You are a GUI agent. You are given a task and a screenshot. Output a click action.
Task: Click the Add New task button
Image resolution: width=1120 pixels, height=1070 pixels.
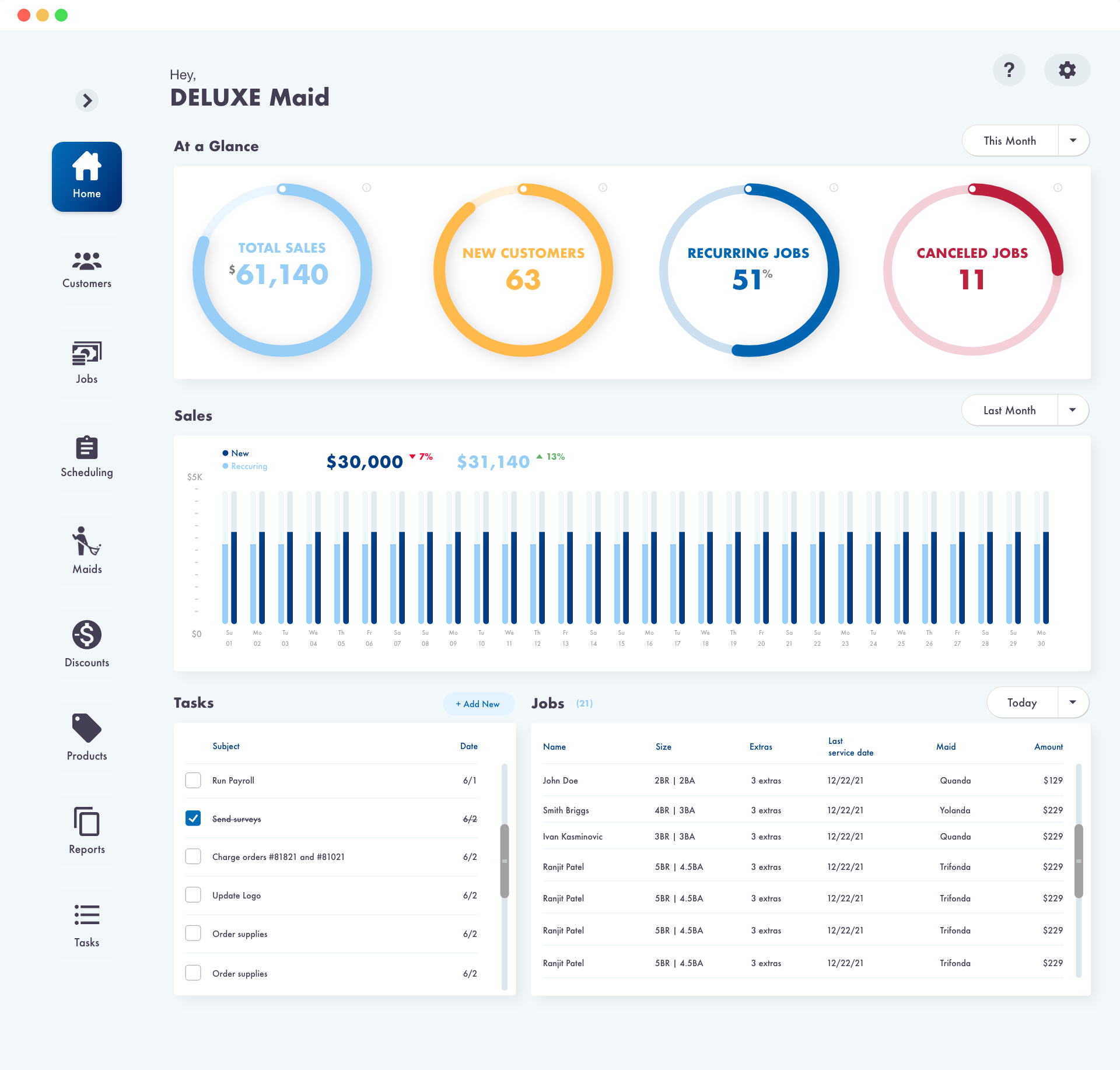click(x=478, y=704)
